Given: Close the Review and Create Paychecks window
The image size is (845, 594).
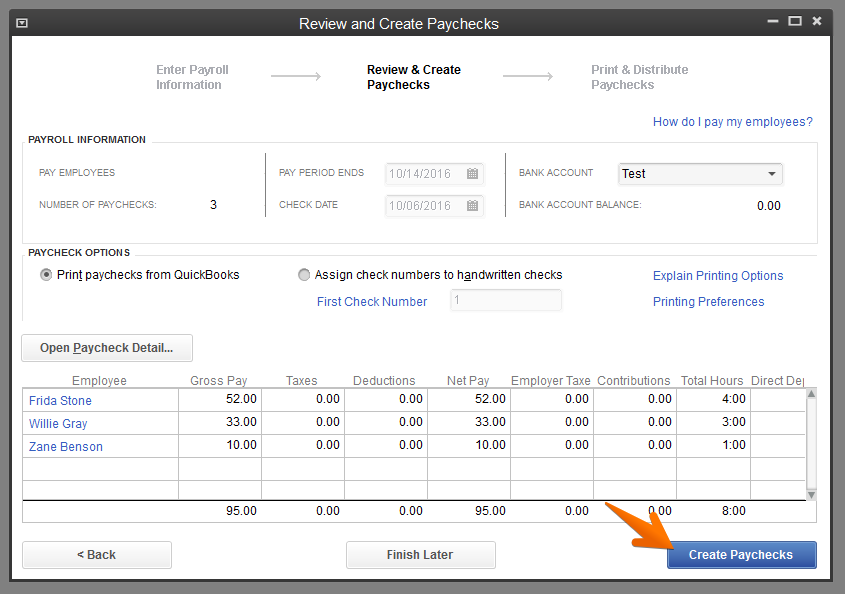Looking at the screenshot, I should (817, 21).
